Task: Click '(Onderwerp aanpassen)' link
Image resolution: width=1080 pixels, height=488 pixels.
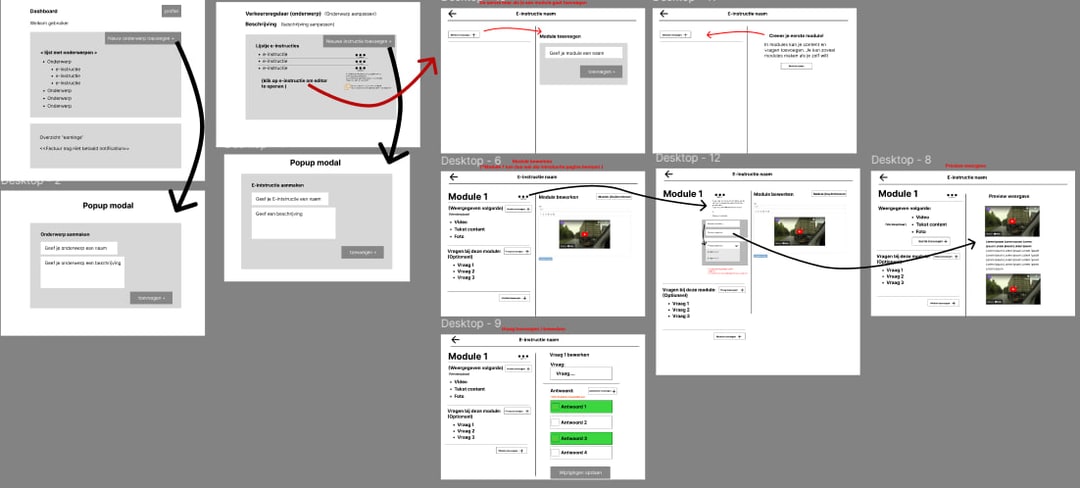Action: pyautogui.click(x=350, y=14)
